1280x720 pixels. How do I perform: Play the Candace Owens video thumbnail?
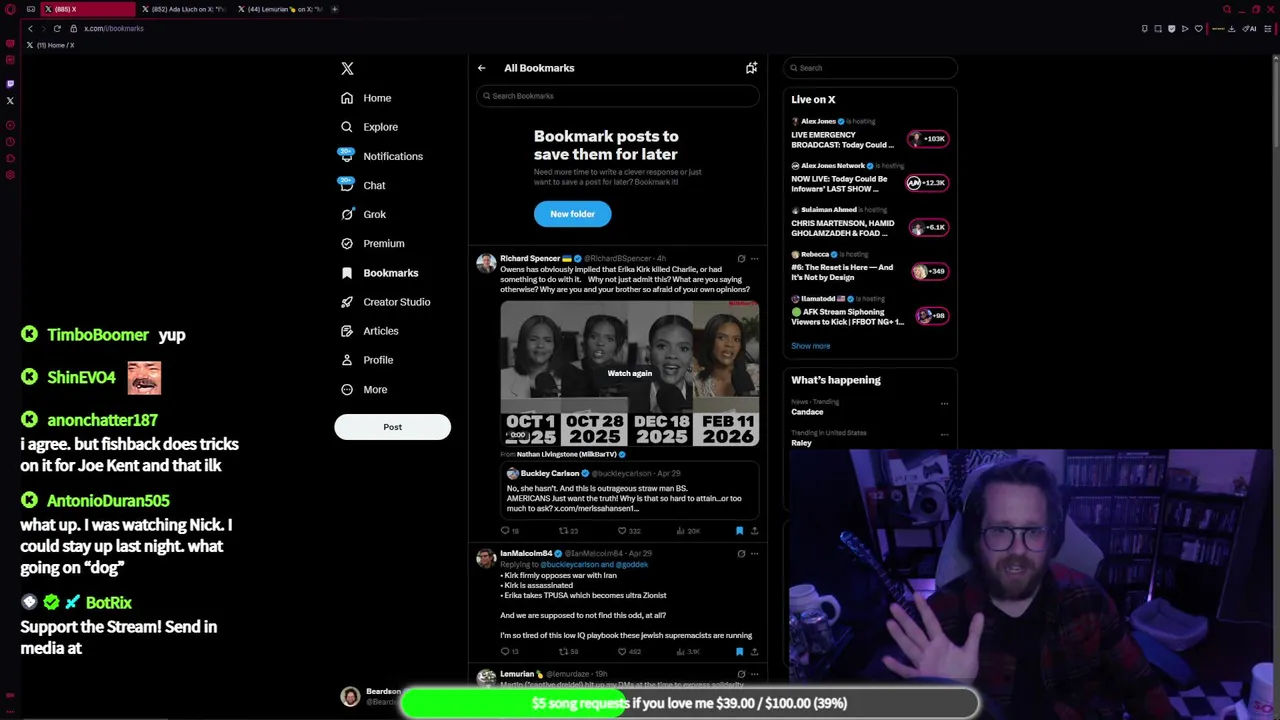[x=630, y=373]
